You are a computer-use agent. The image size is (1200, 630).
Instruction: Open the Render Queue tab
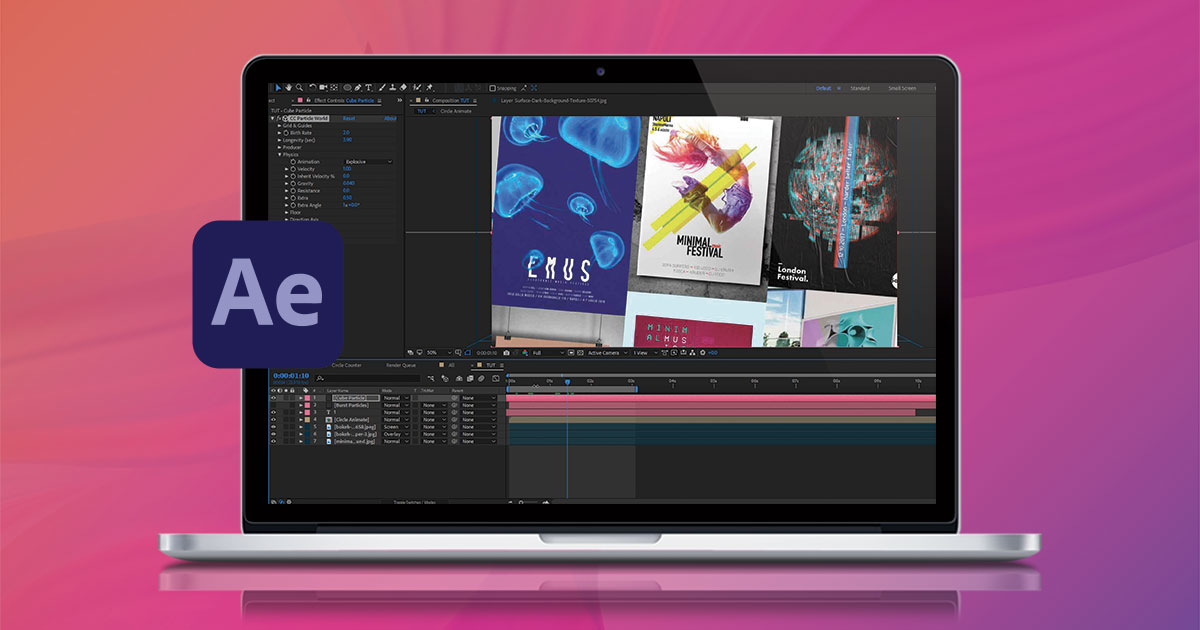pos(401,365)
